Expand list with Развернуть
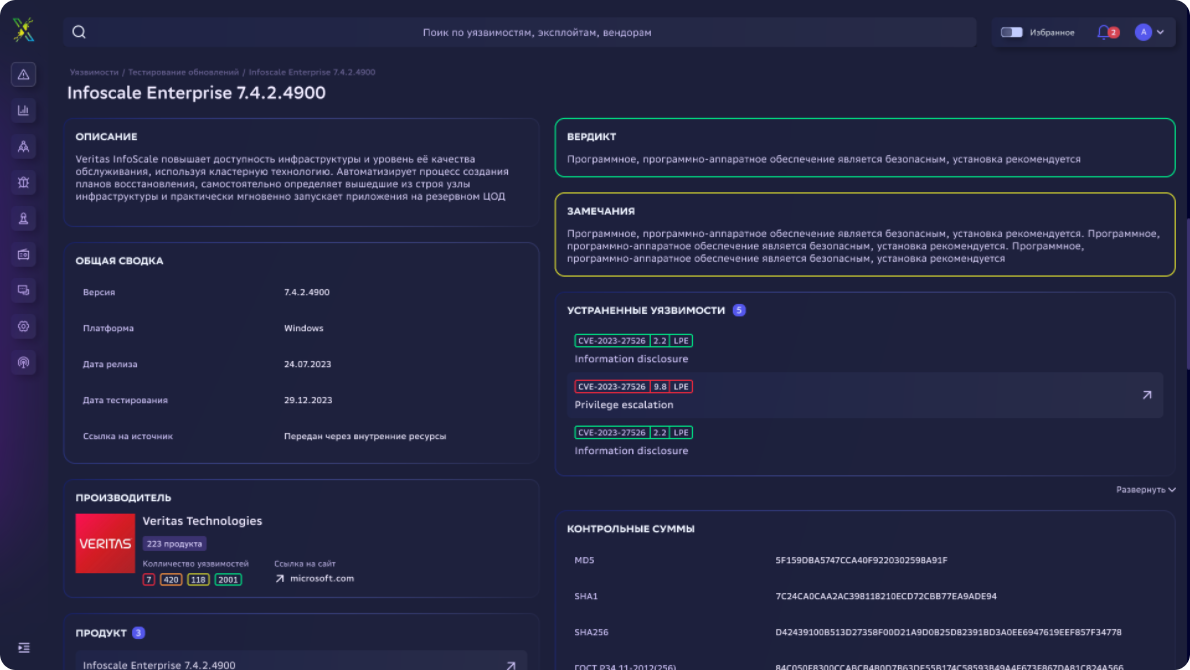 coord(1145,489)
